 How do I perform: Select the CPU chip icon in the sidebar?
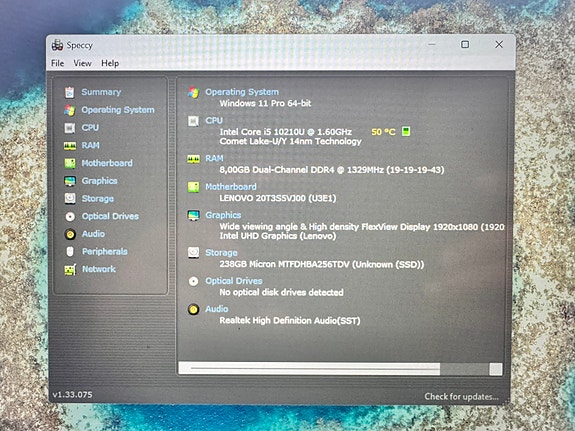coord(69,128)
